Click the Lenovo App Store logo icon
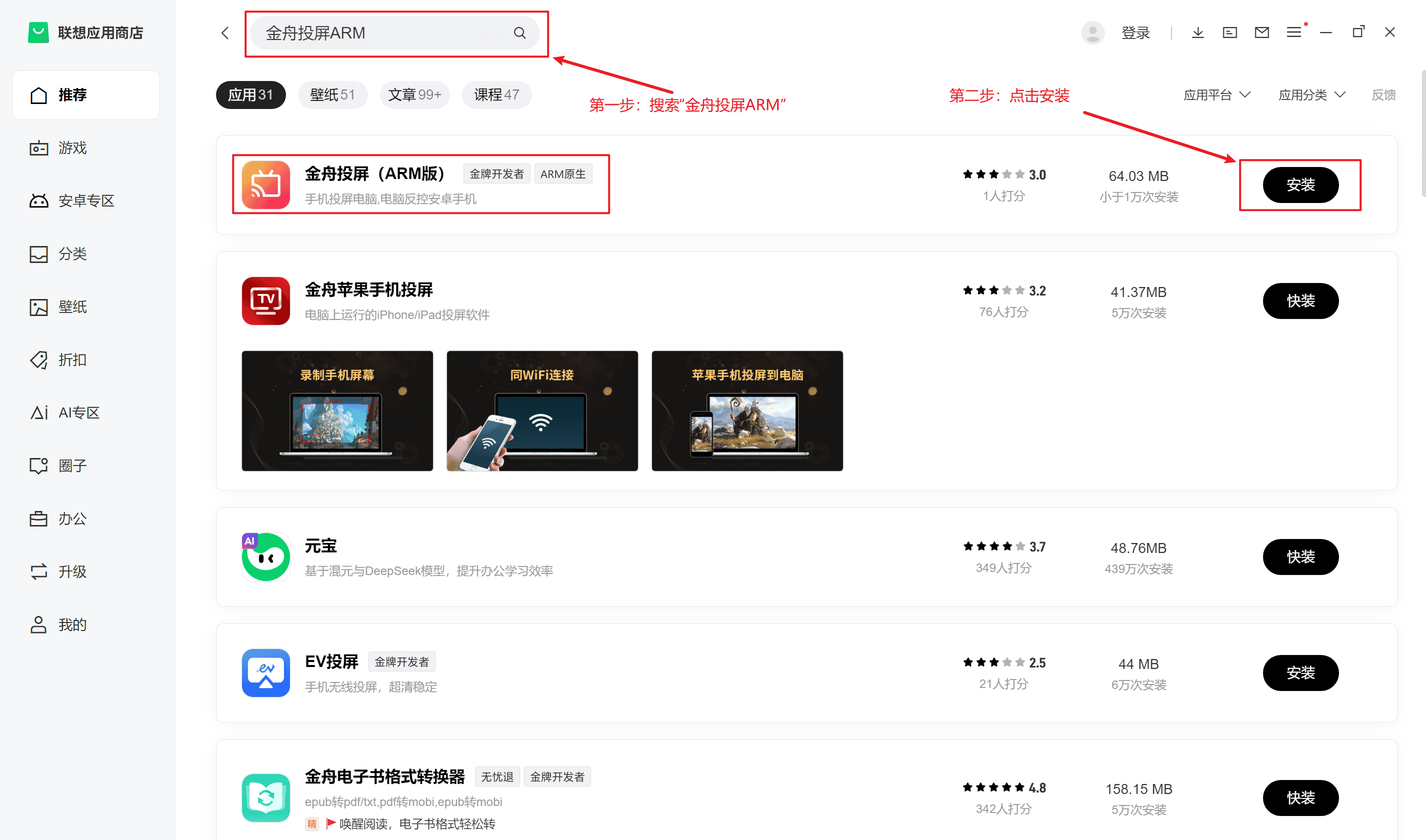 (38, 32)
